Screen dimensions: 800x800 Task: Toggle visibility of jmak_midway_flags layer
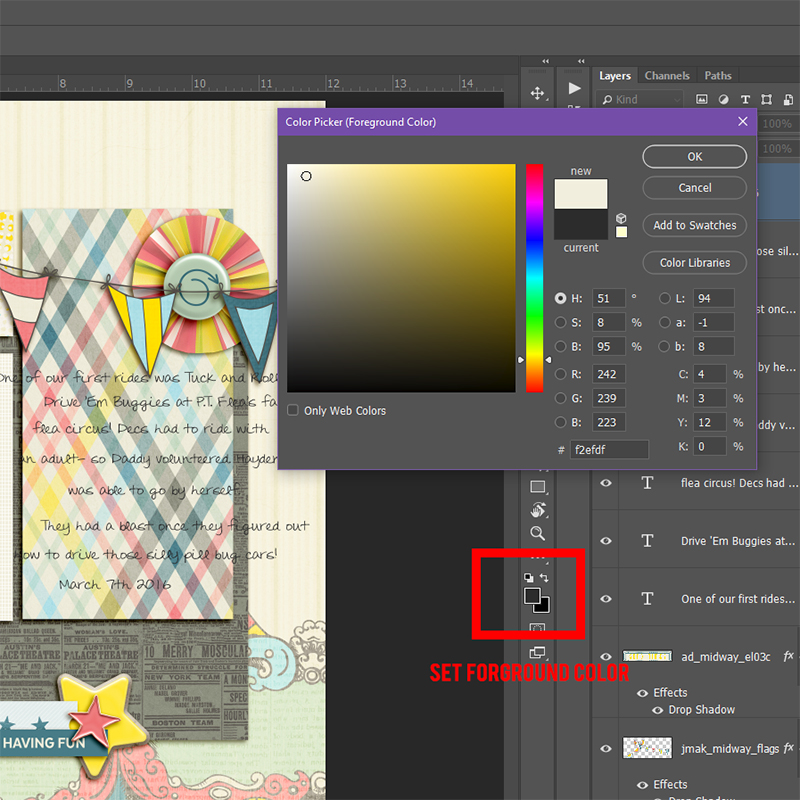pos(606,748)
